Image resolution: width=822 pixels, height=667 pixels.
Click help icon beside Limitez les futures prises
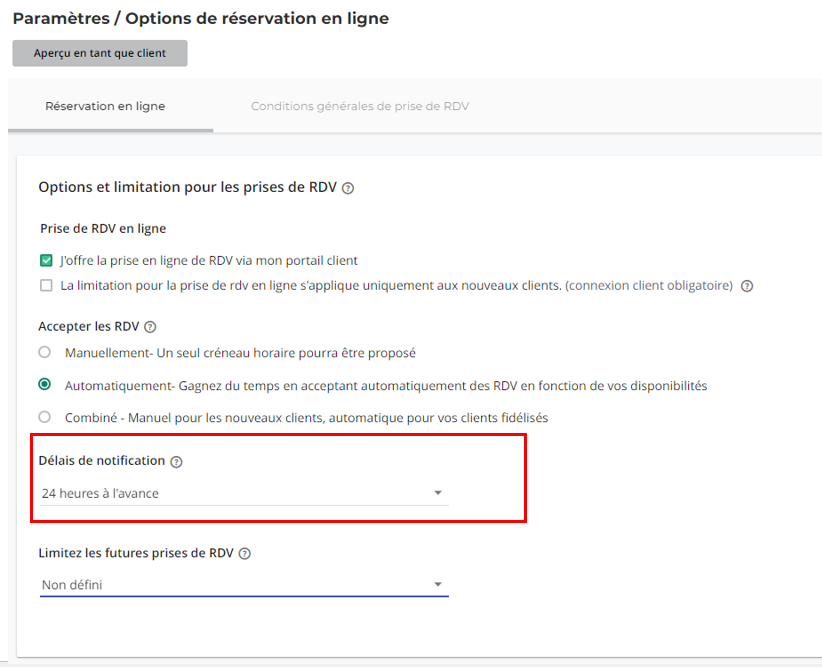coord(245,554)
